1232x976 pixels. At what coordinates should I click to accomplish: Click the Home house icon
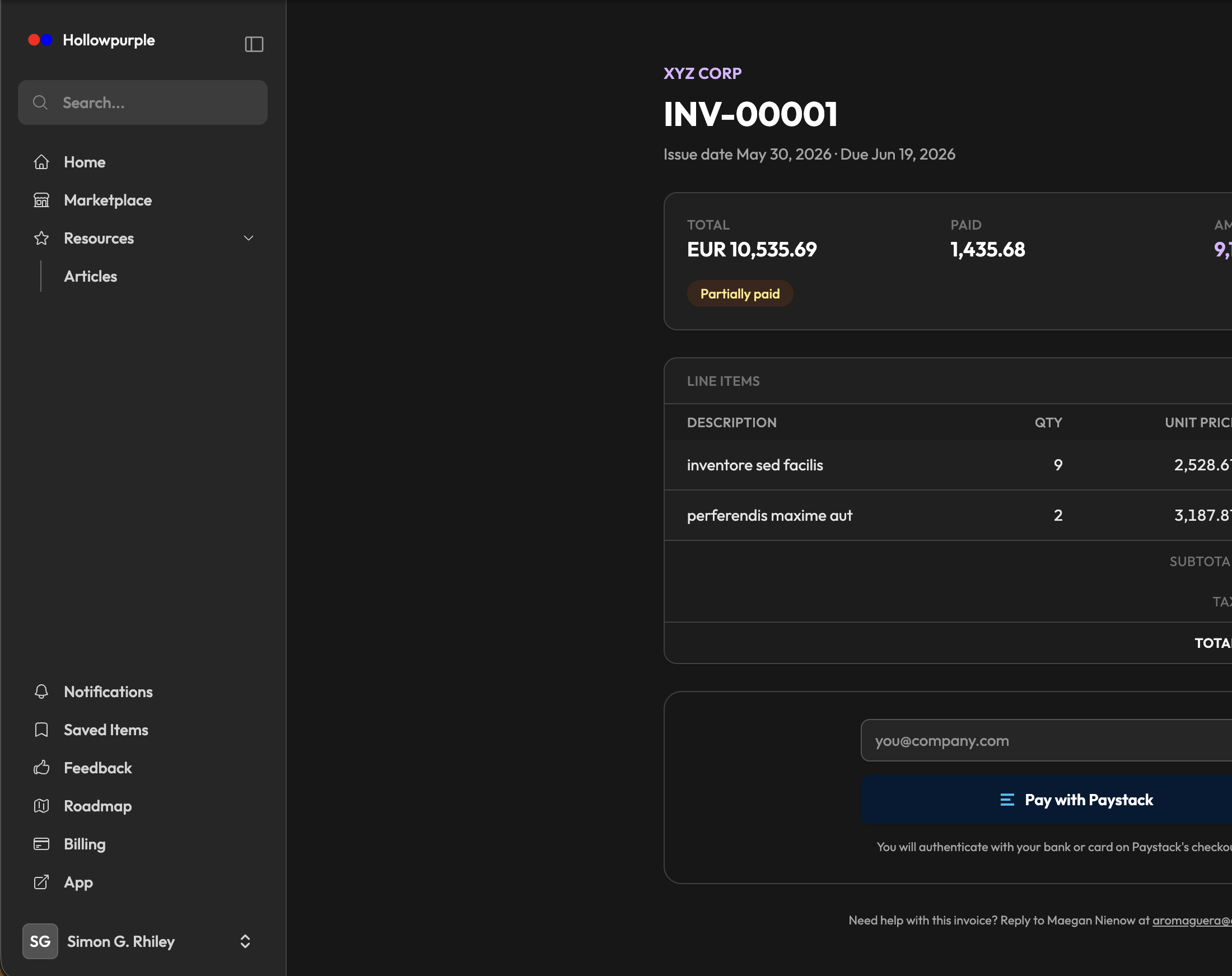[41, 162]
